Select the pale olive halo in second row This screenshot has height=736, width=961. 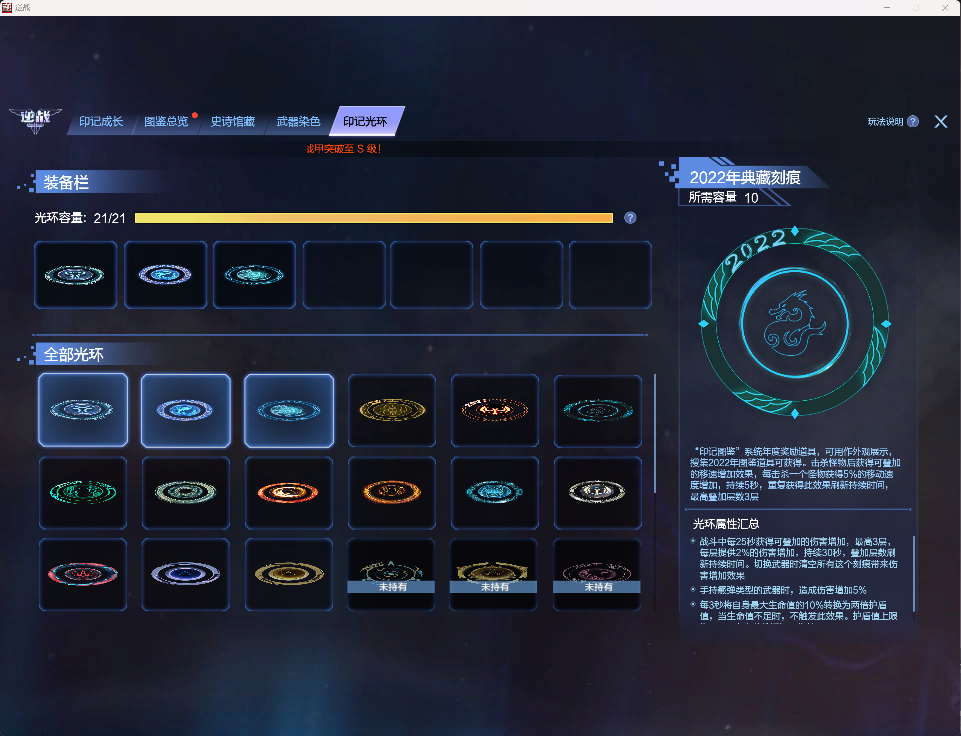click(x=186, y=492)
